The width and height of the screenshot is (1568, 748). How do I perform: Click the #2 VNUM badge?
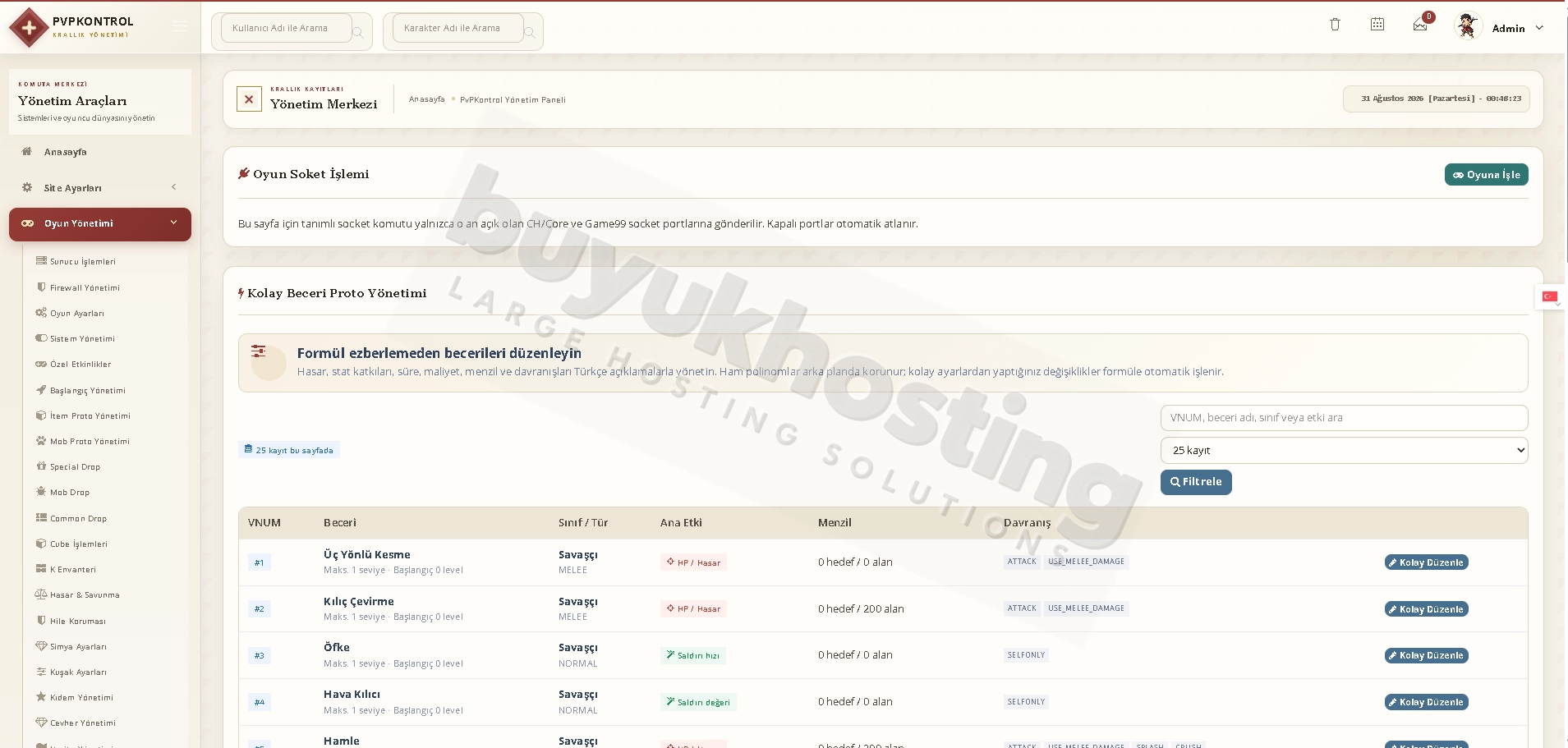(260, 609)
